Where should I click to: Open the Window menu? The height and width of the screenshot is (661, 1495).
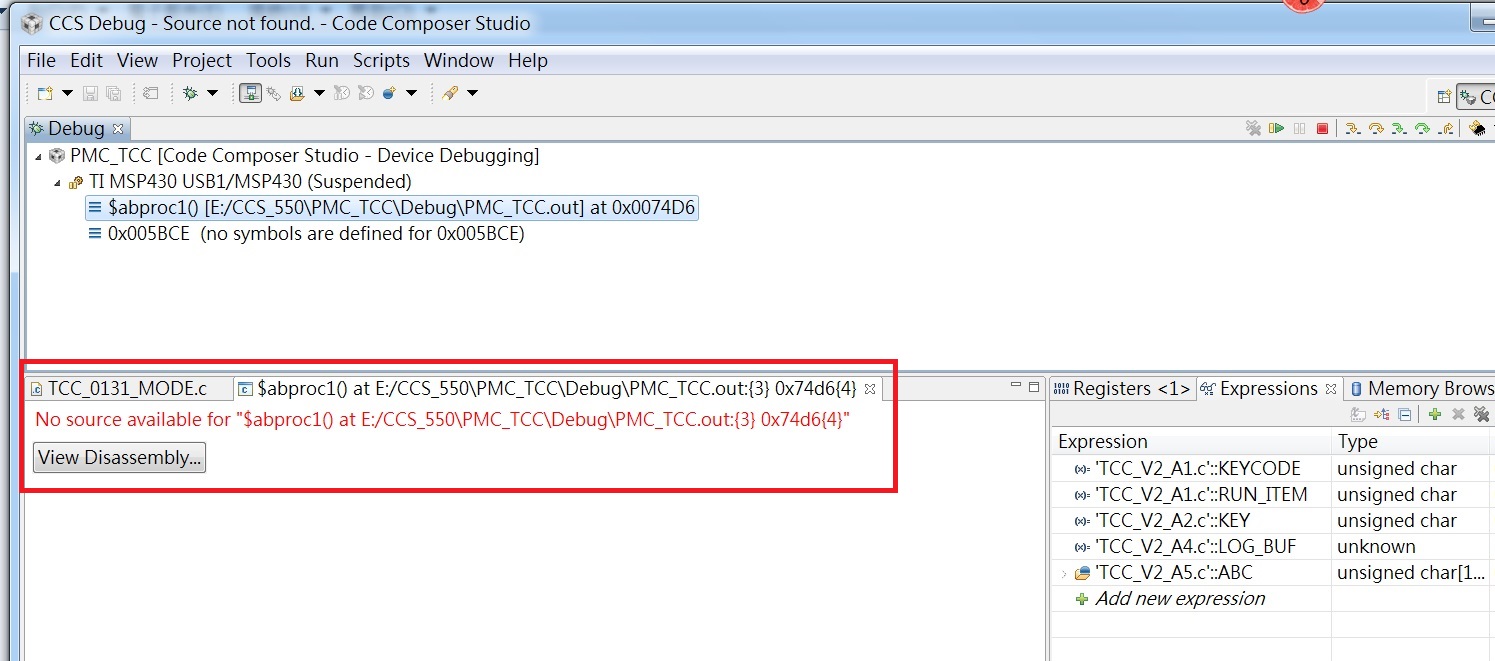point(459,60)
